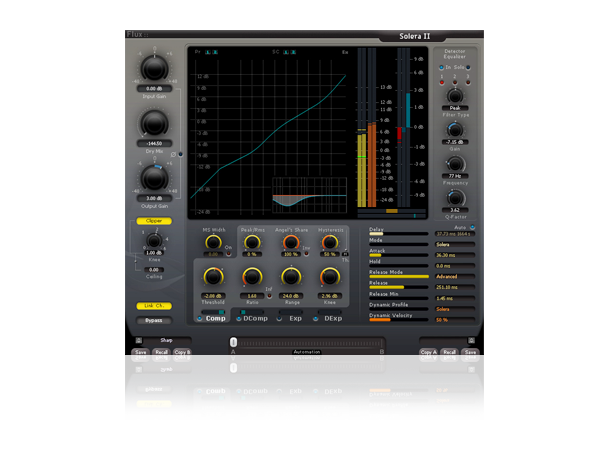Toggle the Ratio Inf LED
The width and height of the screenshot is (610, 450).
(269, 296)
